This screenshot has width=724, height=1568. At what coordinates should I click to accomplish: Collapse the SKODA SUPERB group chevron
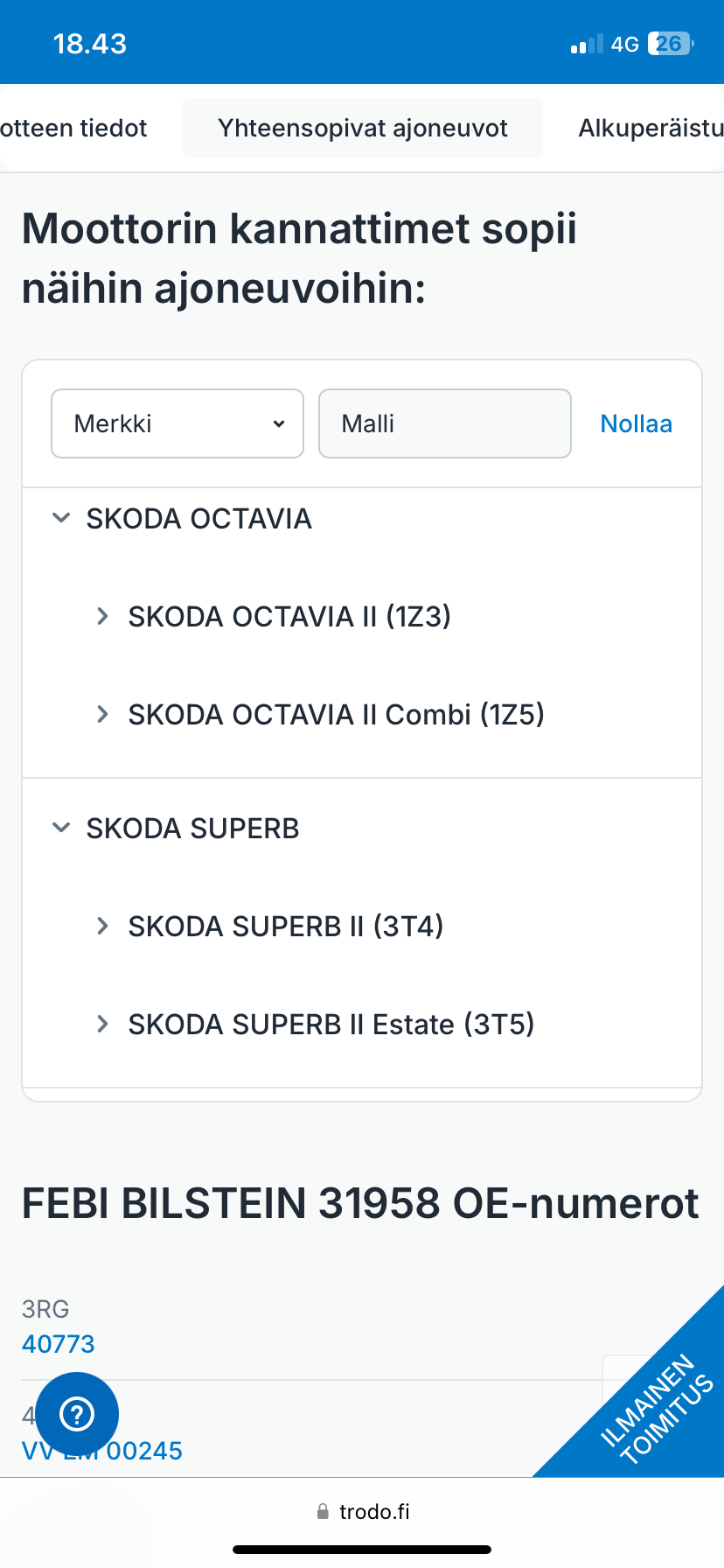click(x=61, y=828)
